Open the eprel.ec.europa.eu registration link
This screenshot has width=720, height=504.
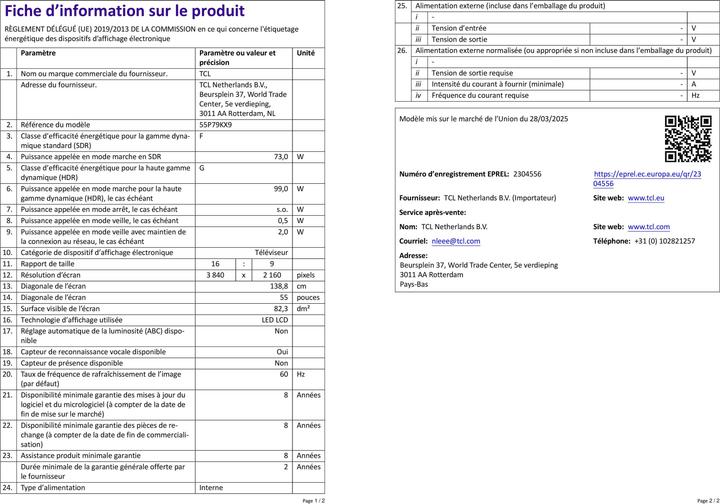click(x=647, y=178)
